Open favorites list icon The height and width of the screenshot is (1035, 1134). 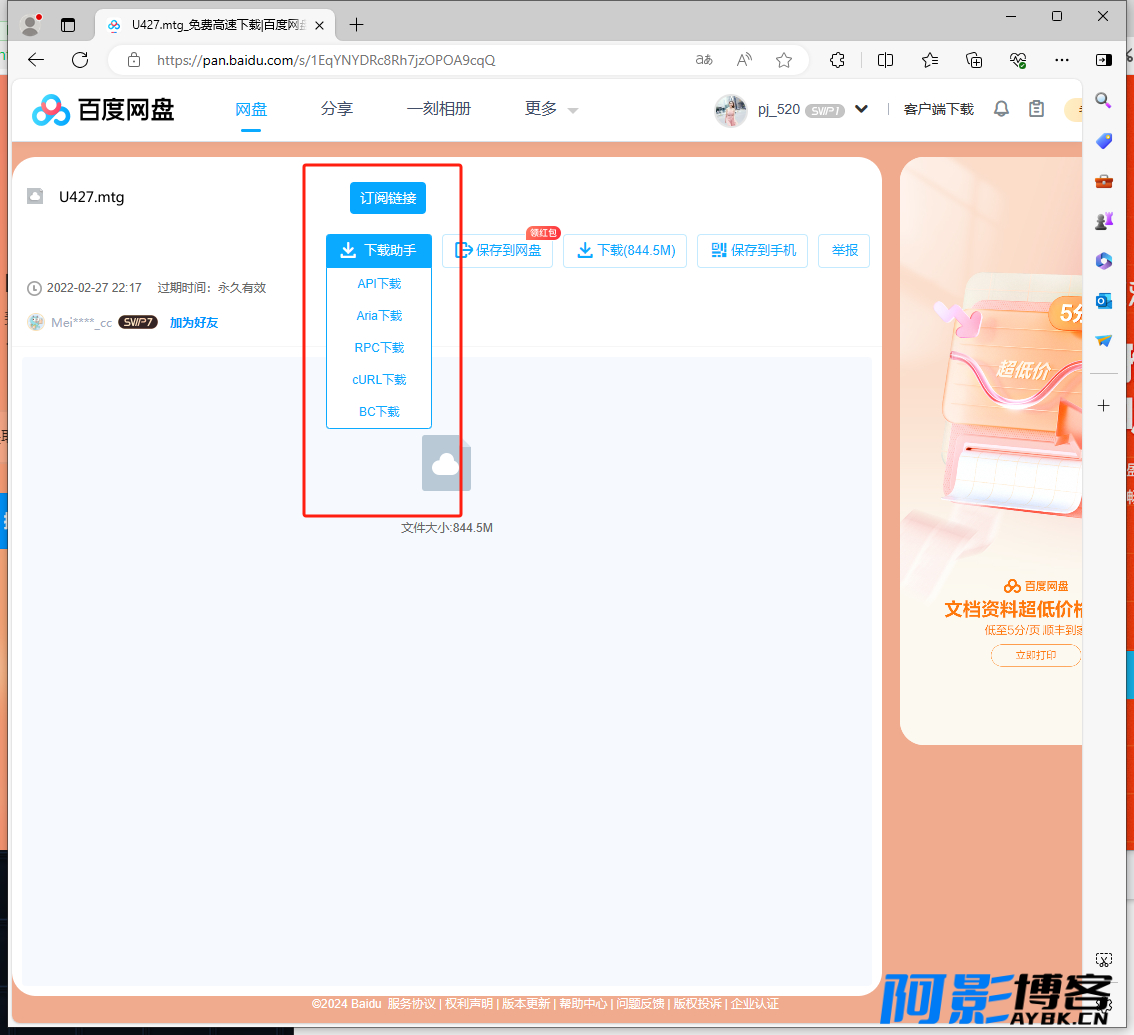930,60
